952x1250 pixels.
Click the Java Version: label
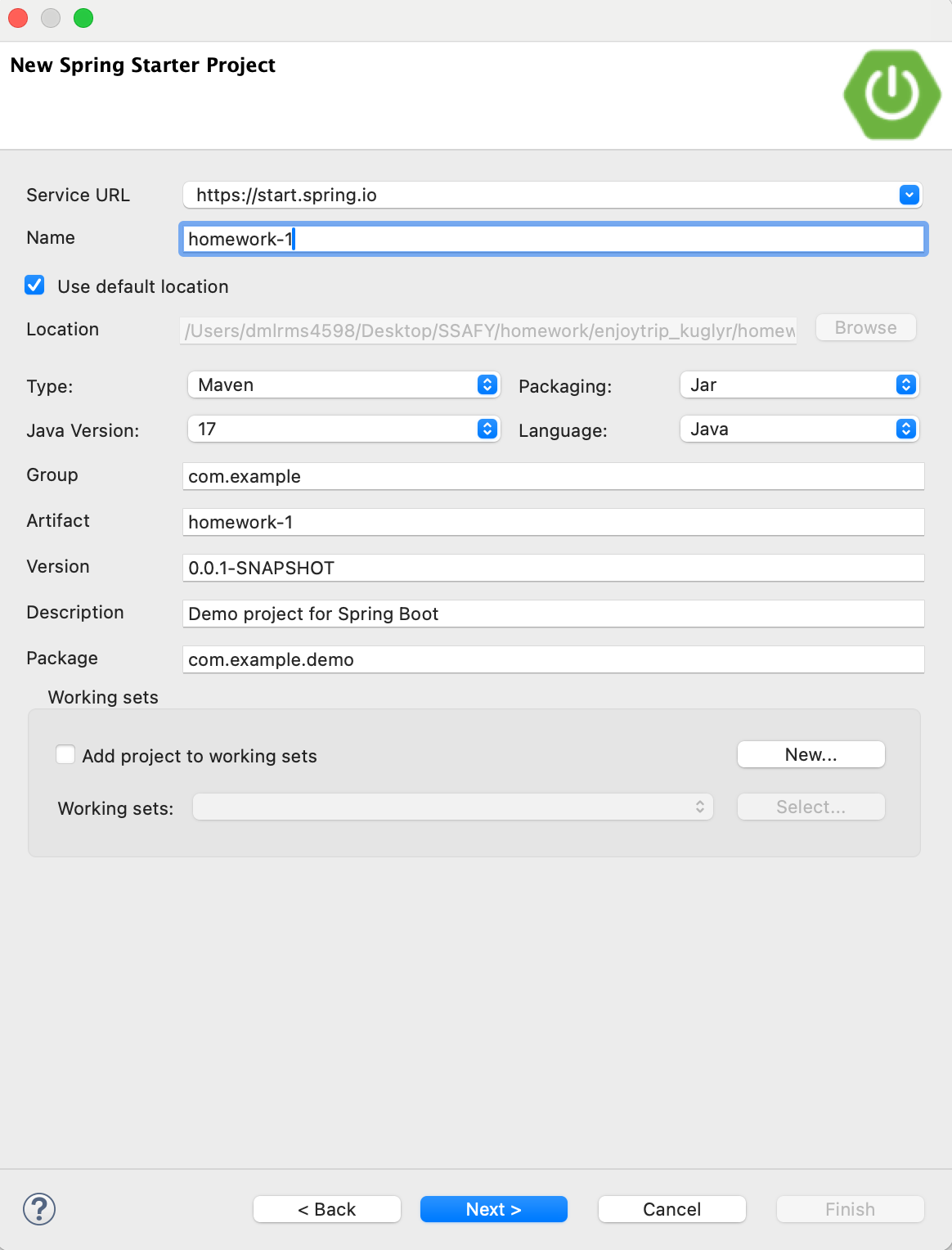83,430
